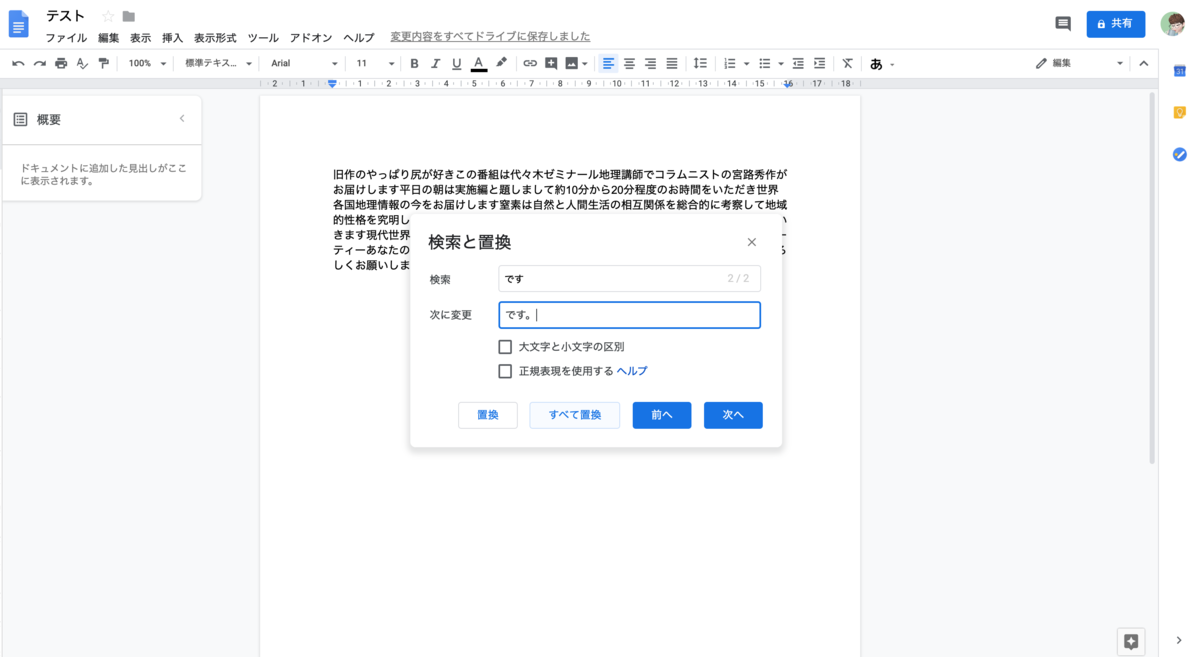Apply text highlight color
1200x657 pixels.
[x=500, y=63]
